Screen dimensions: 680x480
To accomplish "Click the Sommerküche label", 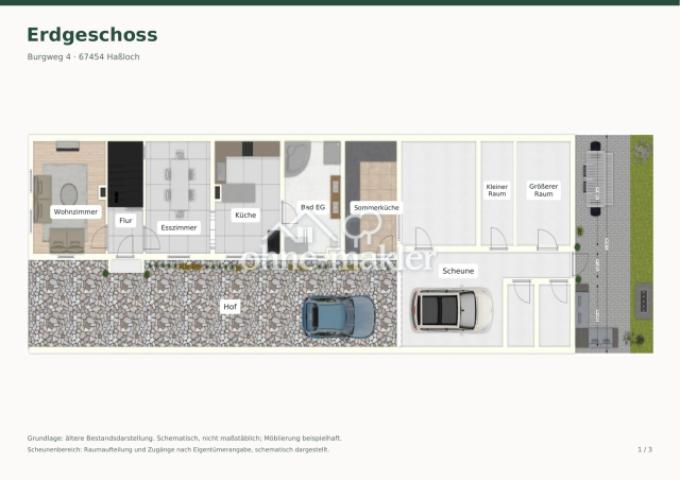I will pyautogui.click(x=376, y=208).
